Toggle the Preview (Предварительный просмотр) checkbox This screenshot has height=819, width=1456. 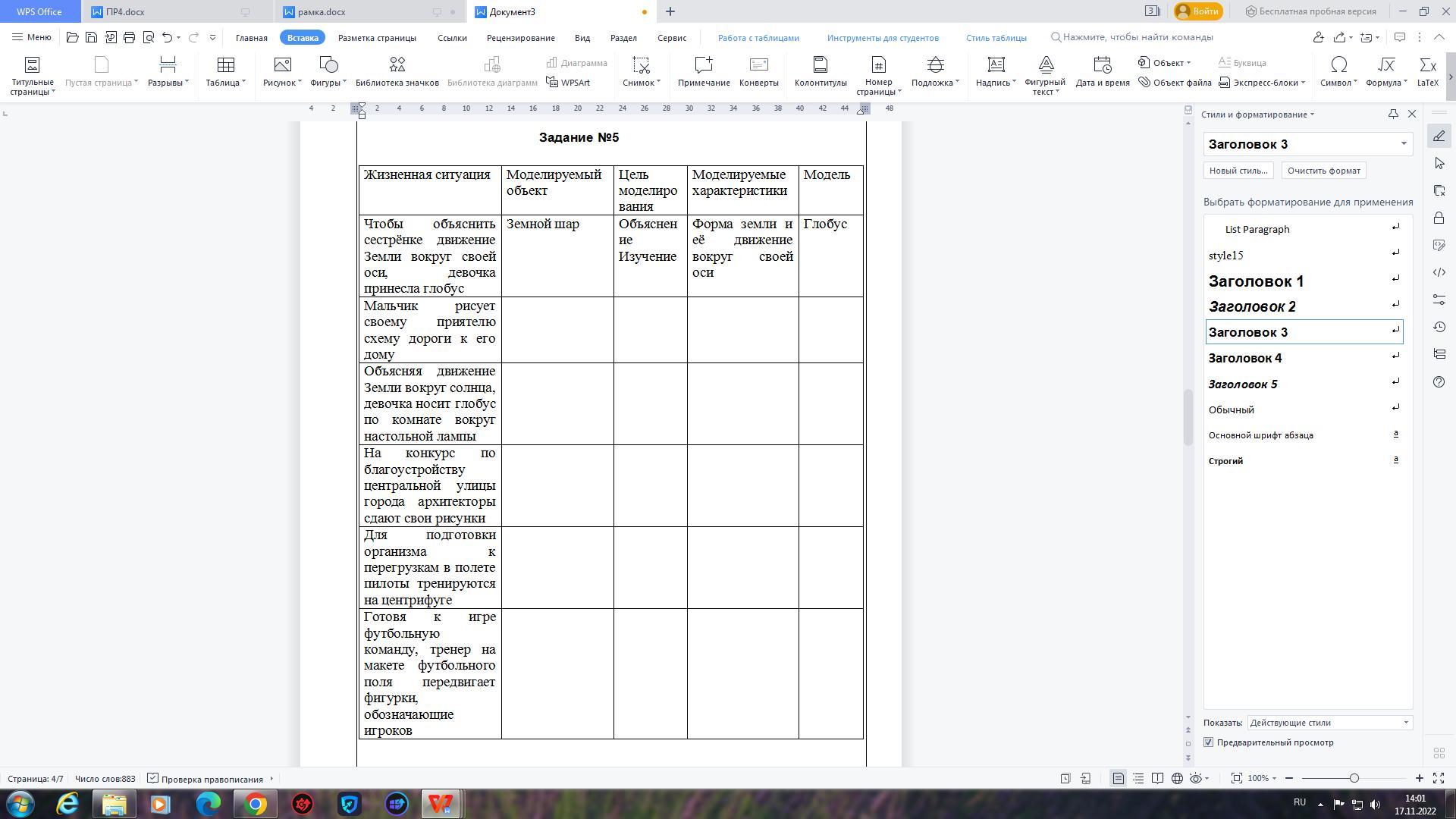click(x=1209, y=742)
